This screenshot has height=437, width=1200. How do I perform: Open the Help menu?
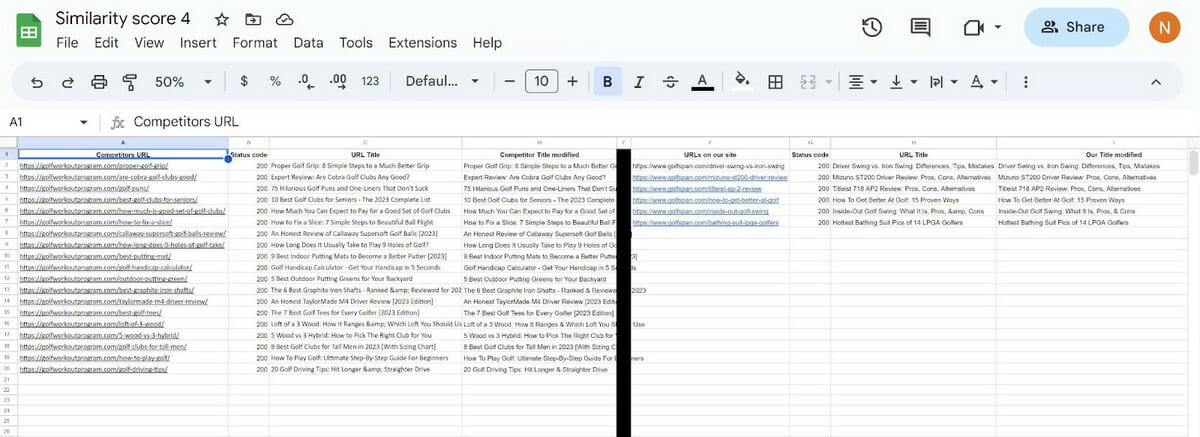pyautogui.click(x=487, y=43)
